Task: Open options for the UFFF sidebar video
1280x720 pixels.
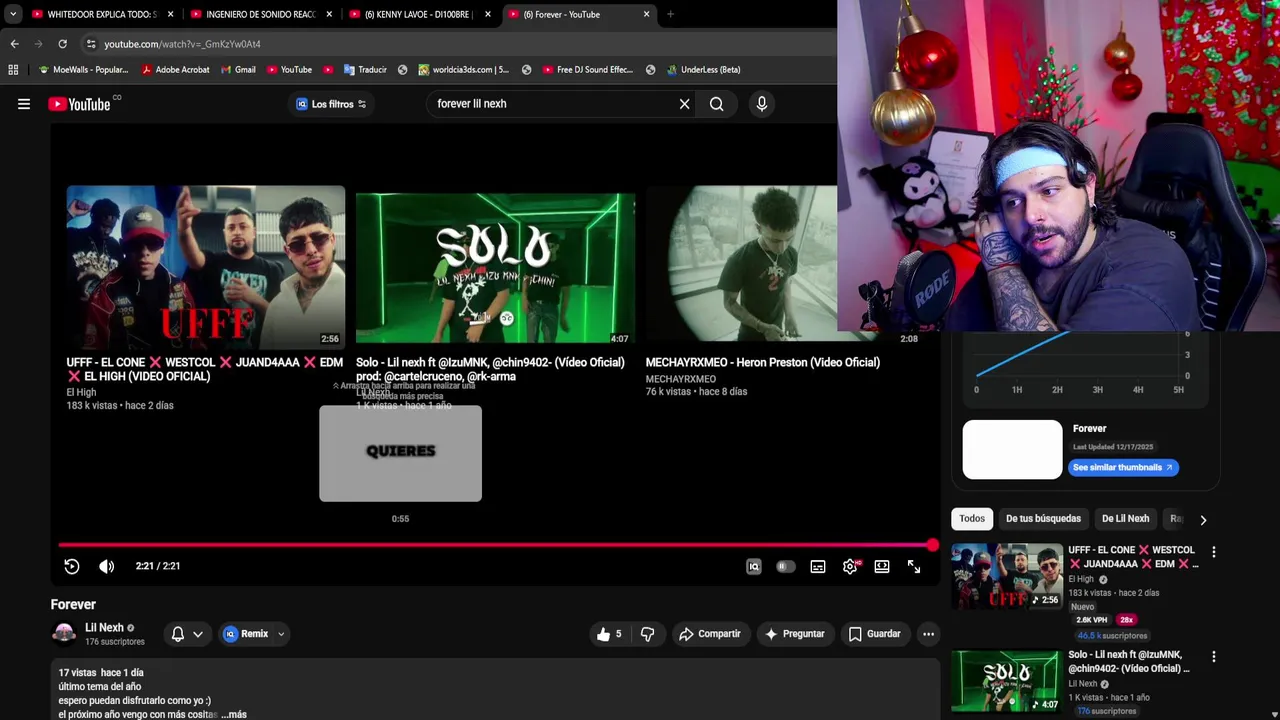Action: point(1214,552)
